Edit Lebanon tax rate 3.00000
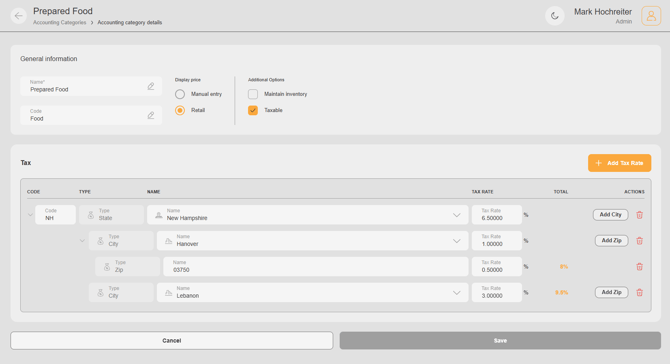Screen dimensions: 670x364 pyautogui.click(x=497, y=293)
